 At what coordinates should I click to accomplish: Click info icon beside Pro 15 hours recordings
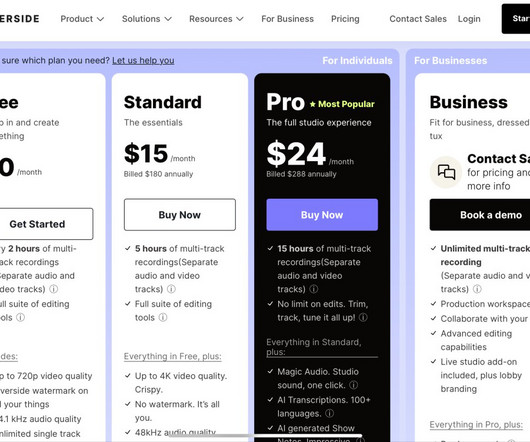pos(314,289)
